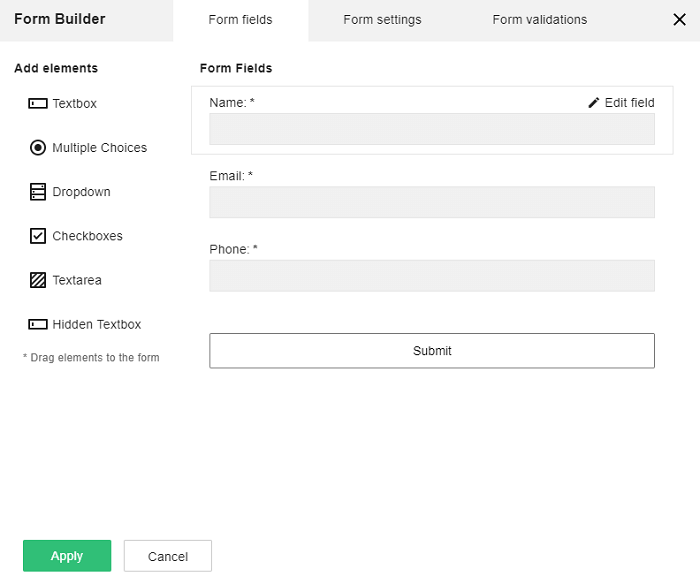Click into the Name input field

click(x=432, y=129)
